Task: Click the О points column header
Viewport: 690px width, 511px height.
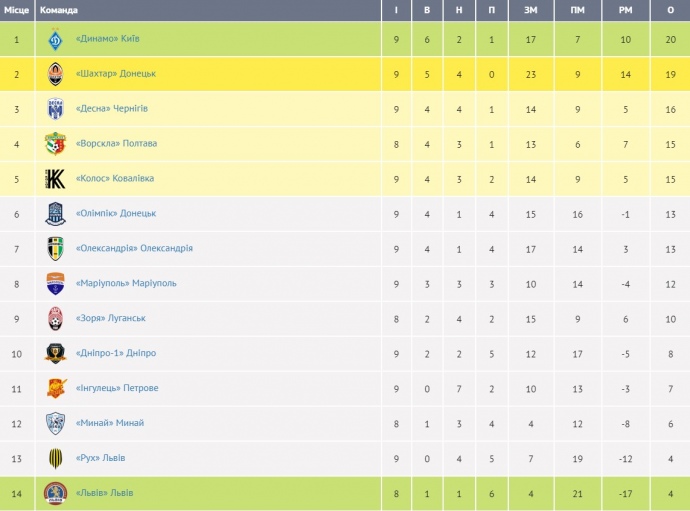Action: [670, 10]
